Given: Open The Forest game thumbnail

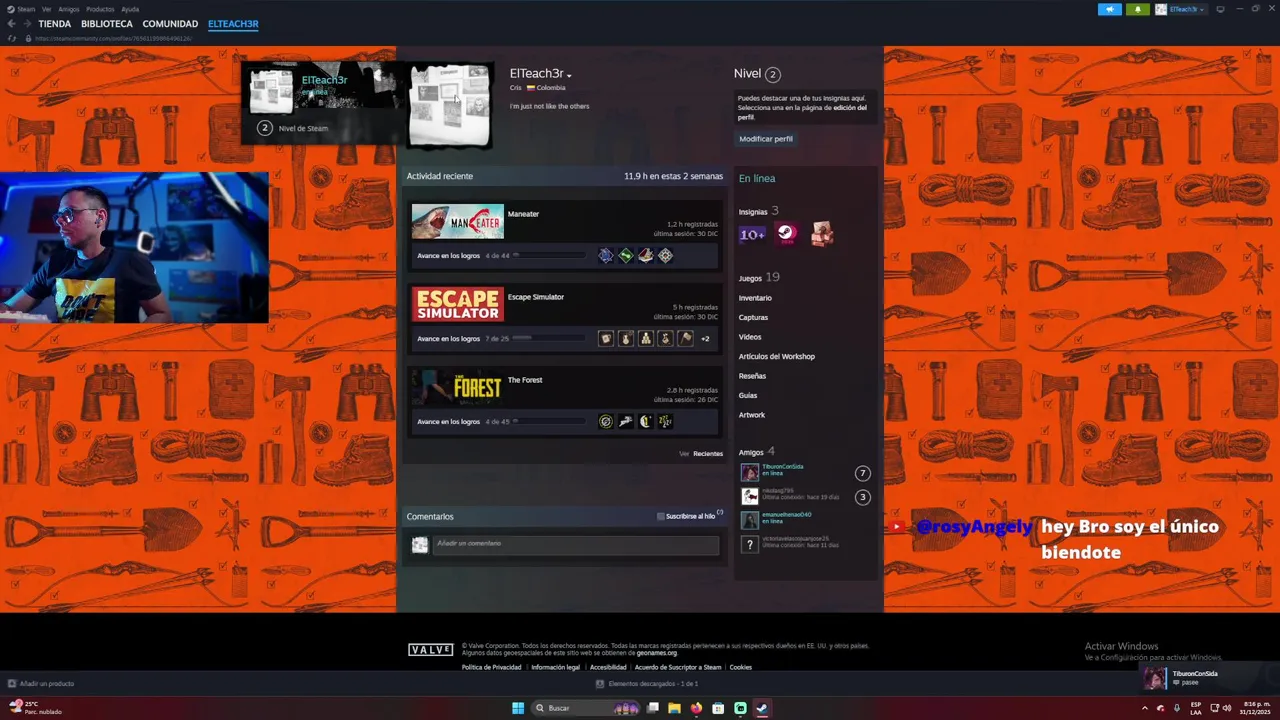Looking at the screenshot, I should (458, 388).
